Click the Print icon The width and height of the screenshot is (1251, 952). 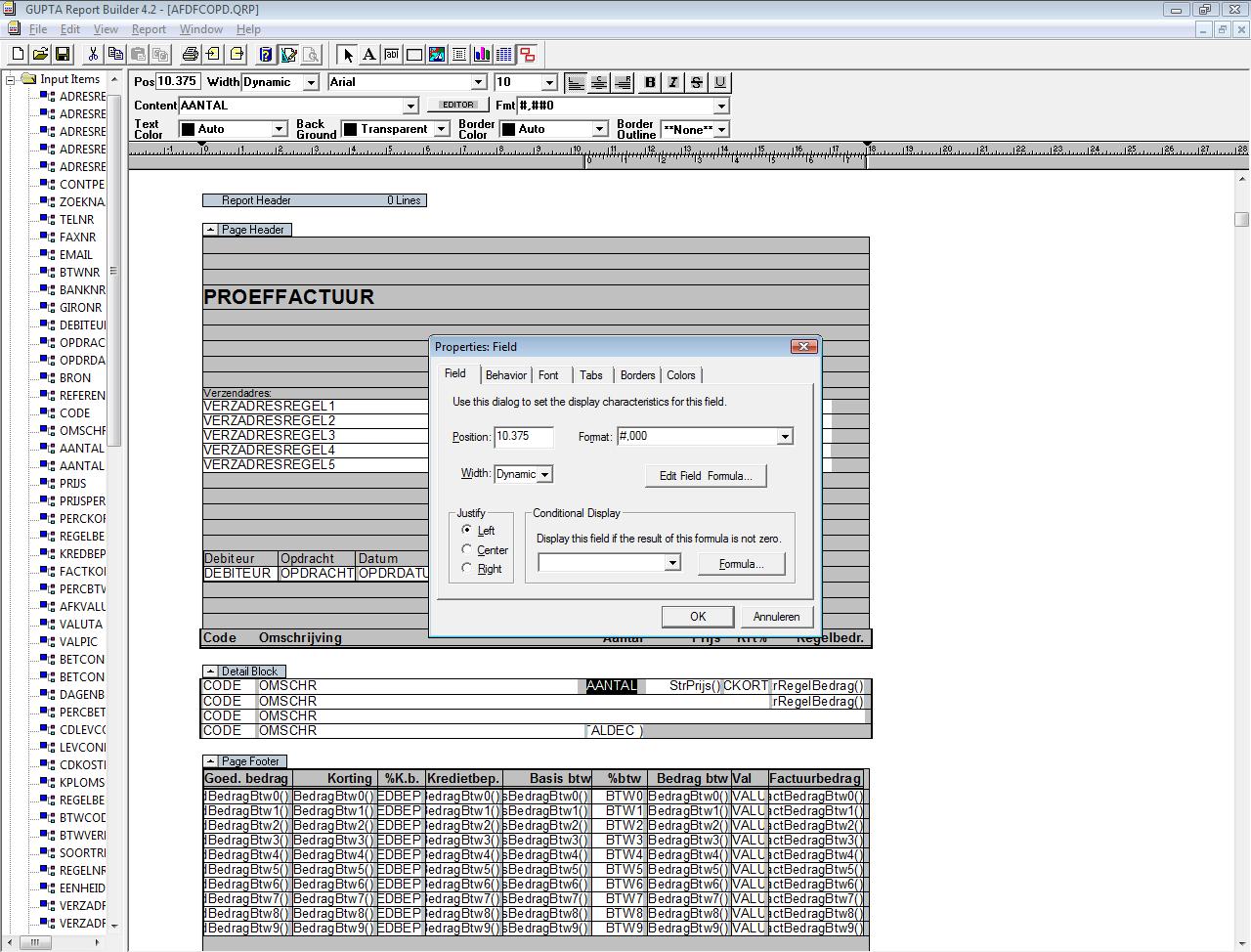pos(191,55)
